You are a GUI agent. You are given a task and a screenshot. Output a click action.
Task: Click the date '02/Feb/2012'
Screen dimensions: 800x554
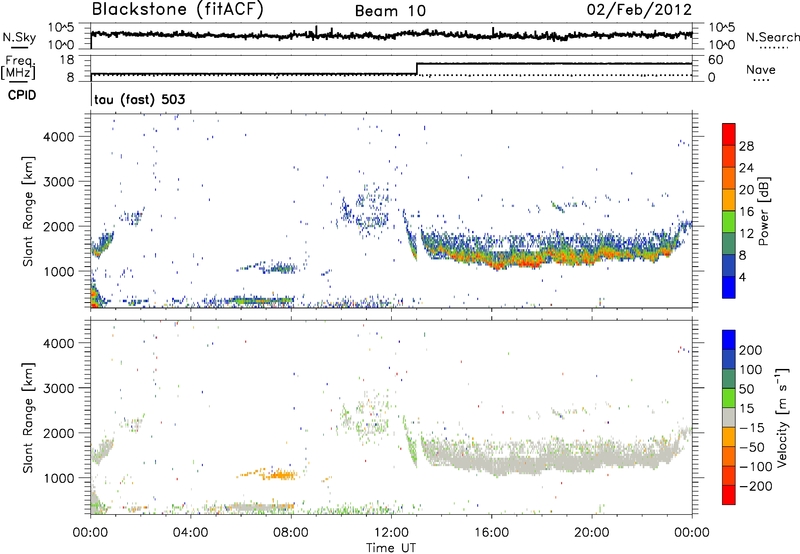[639, 10]
